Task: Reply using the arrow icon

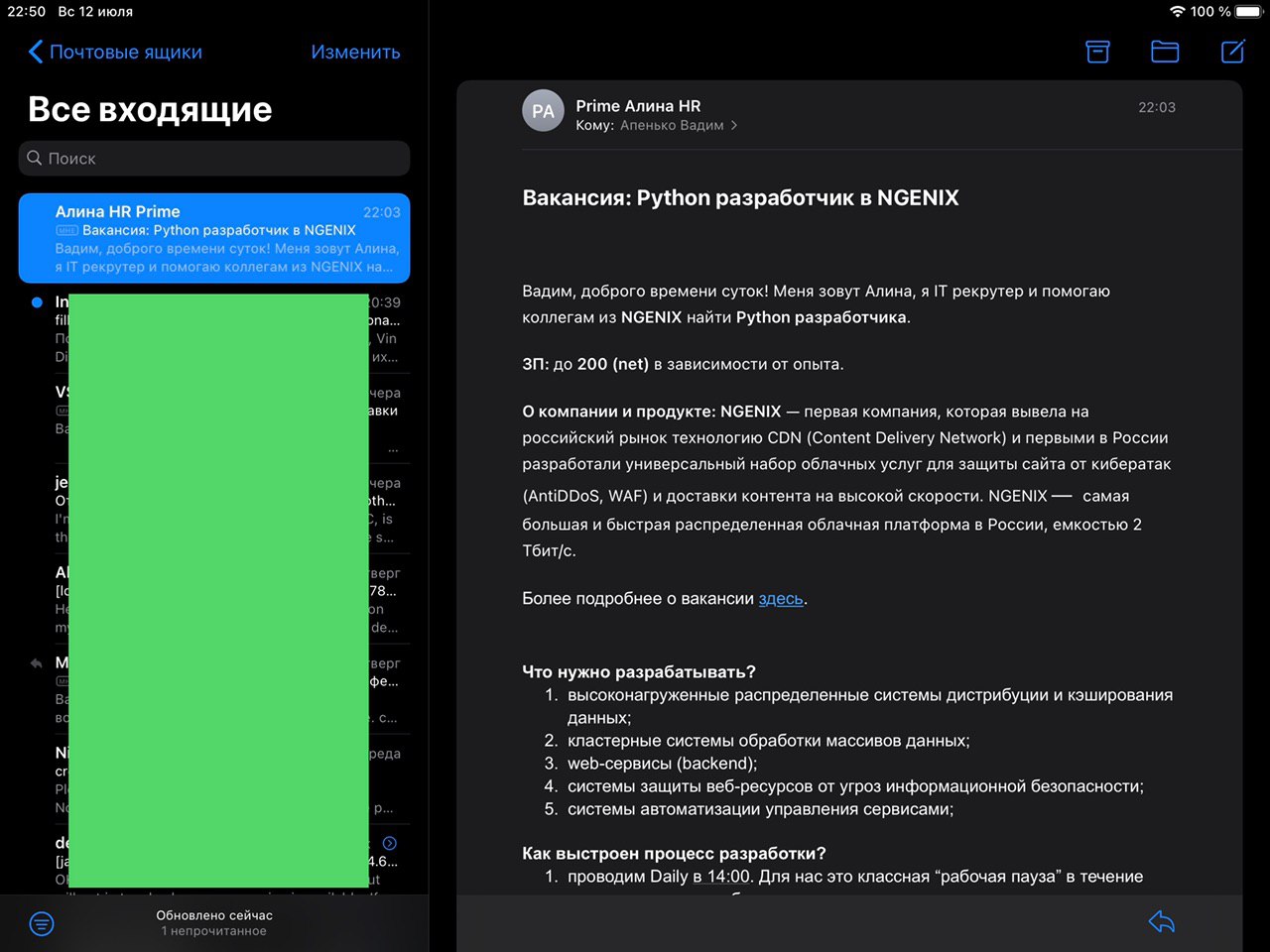Action: (x=1162, y=921)
